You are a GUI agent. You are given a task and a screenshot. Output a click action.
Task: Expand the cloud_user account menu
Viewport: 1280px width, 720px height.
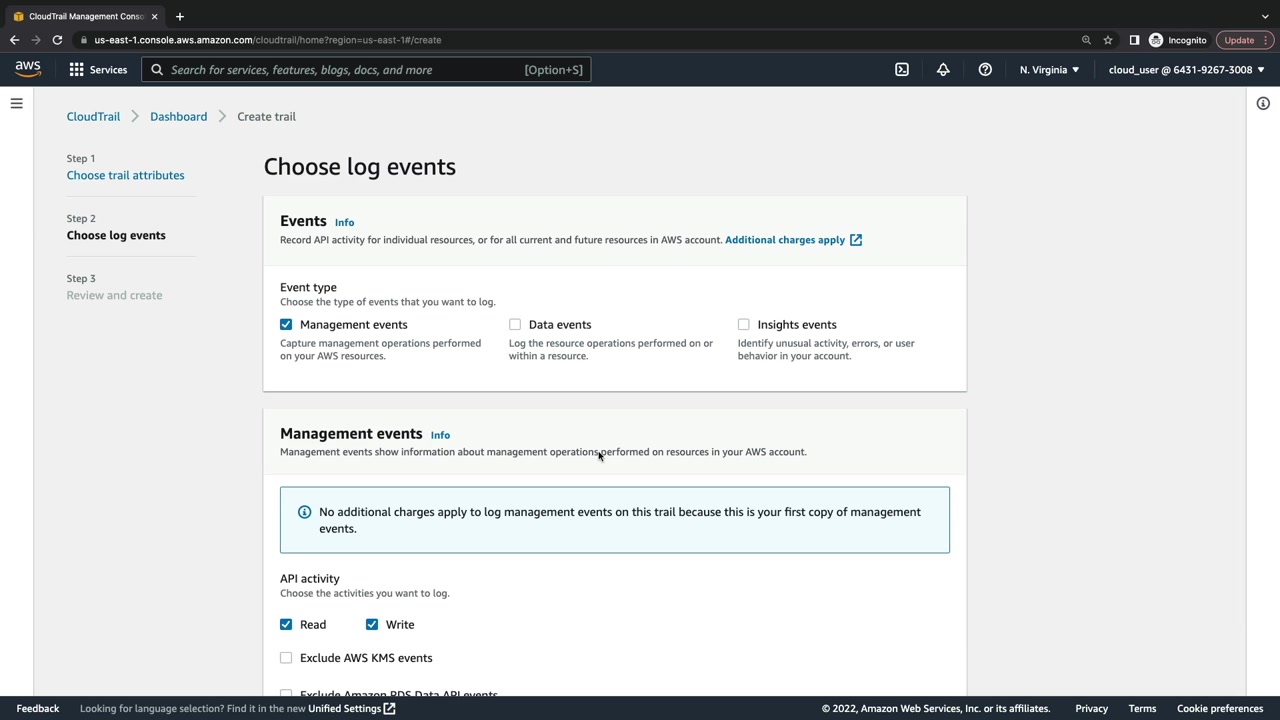click(x=1186, y=70)
